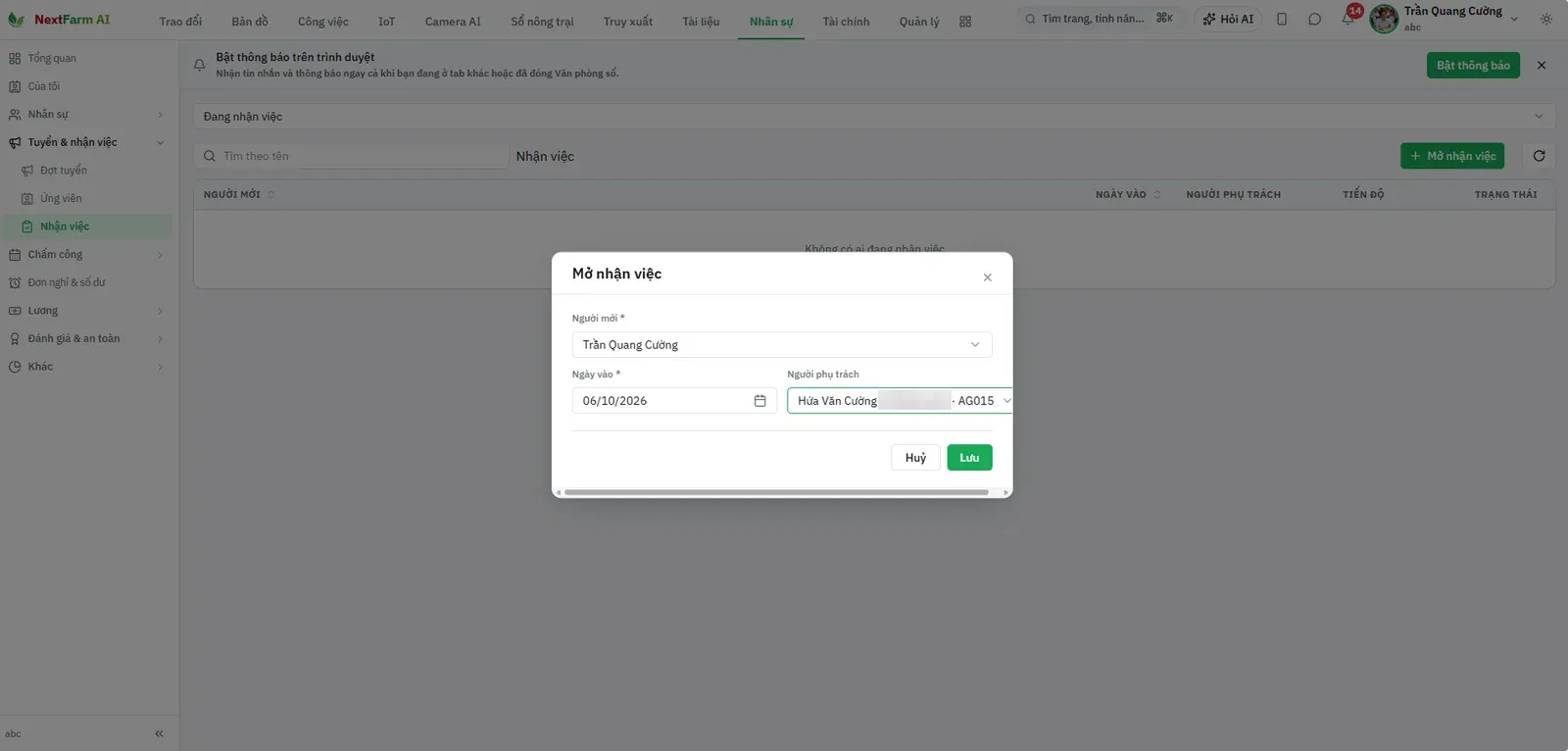This screenshot has width=1568, height=751.
Task: Open calendar picker for Ngày vào
Action: pos(759,401)
